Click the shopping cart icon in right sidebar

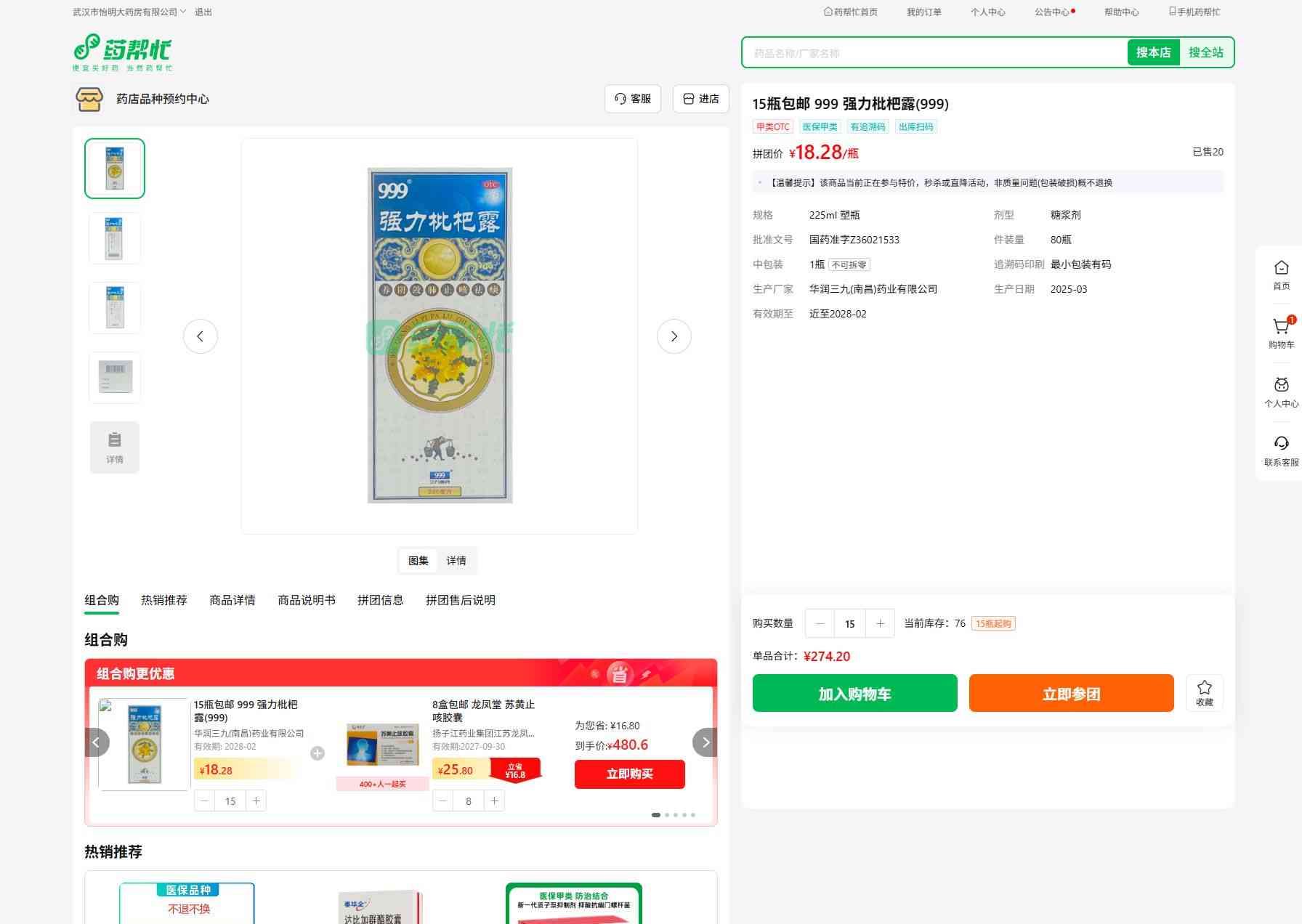click(x=1281, y=328)
